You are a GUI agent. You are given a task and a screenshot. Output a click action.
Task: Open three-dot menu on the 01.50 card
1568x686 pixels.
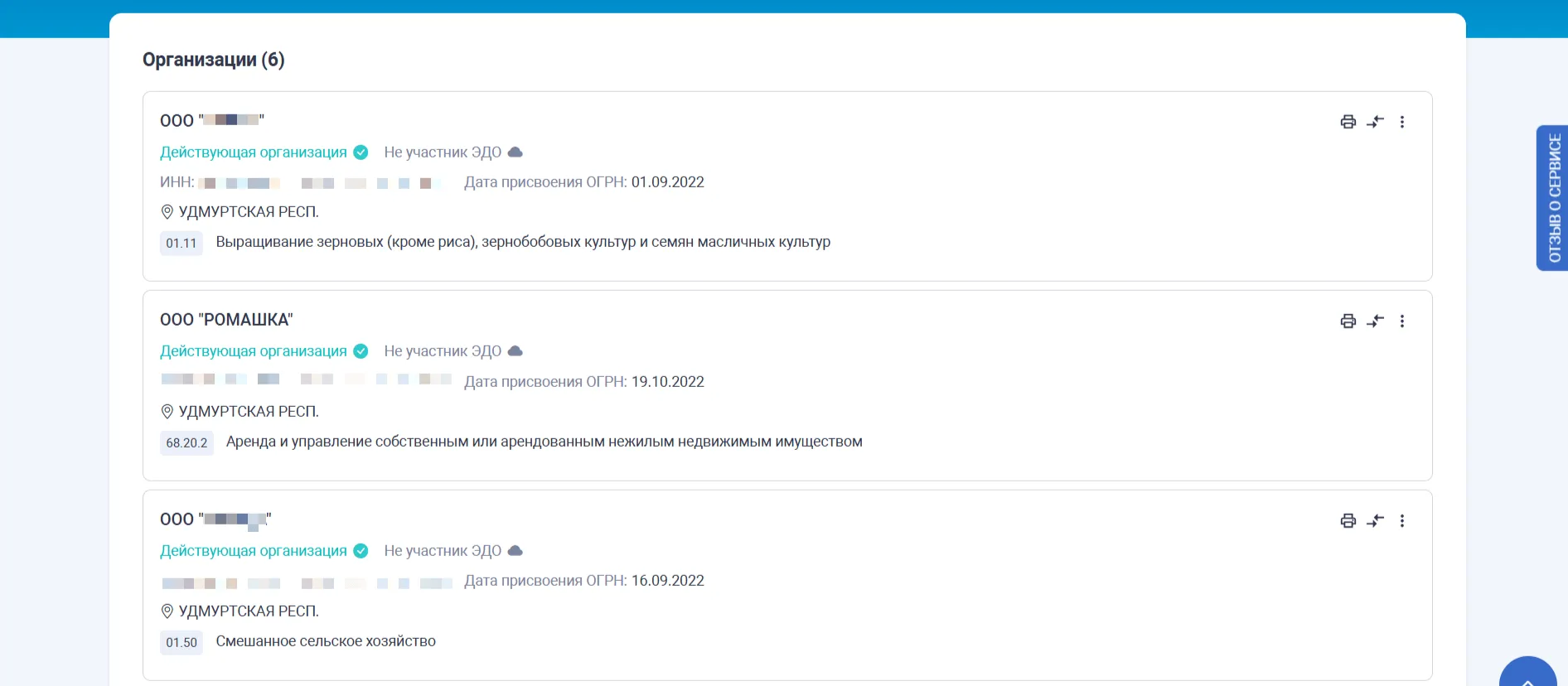1402,521
